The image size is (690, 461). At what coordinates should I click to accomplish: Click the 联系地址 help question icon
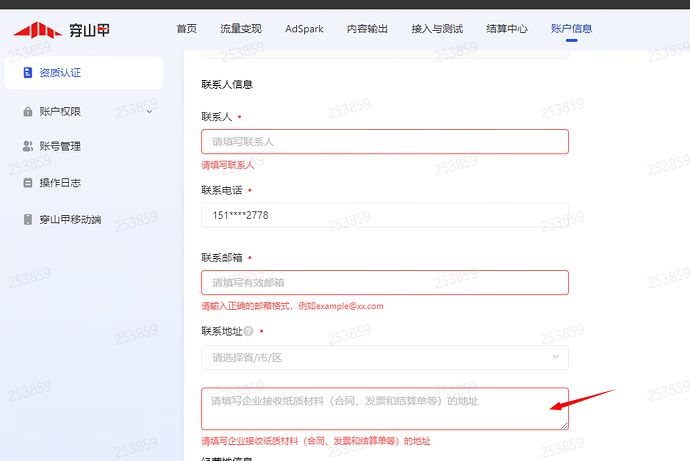pyautogui.click(x=249, y=331)
